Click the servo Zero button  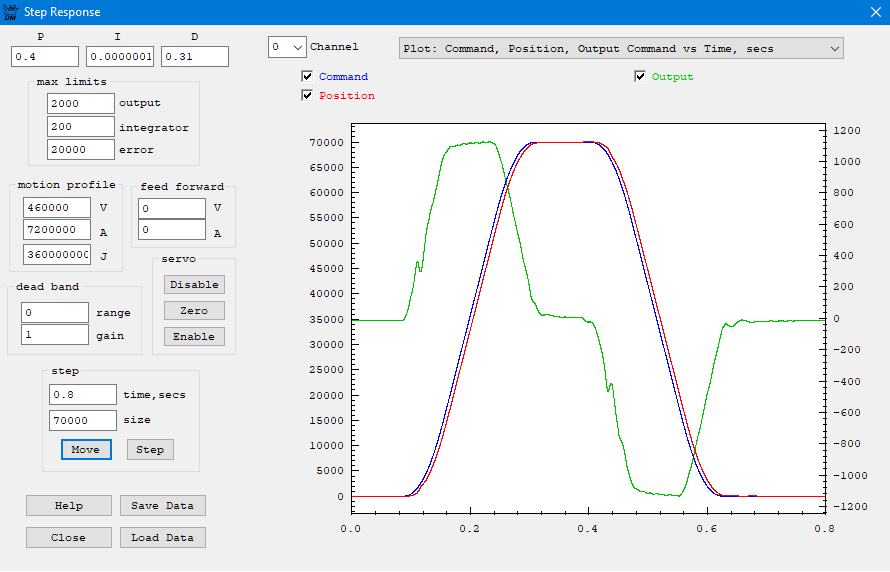194,311
